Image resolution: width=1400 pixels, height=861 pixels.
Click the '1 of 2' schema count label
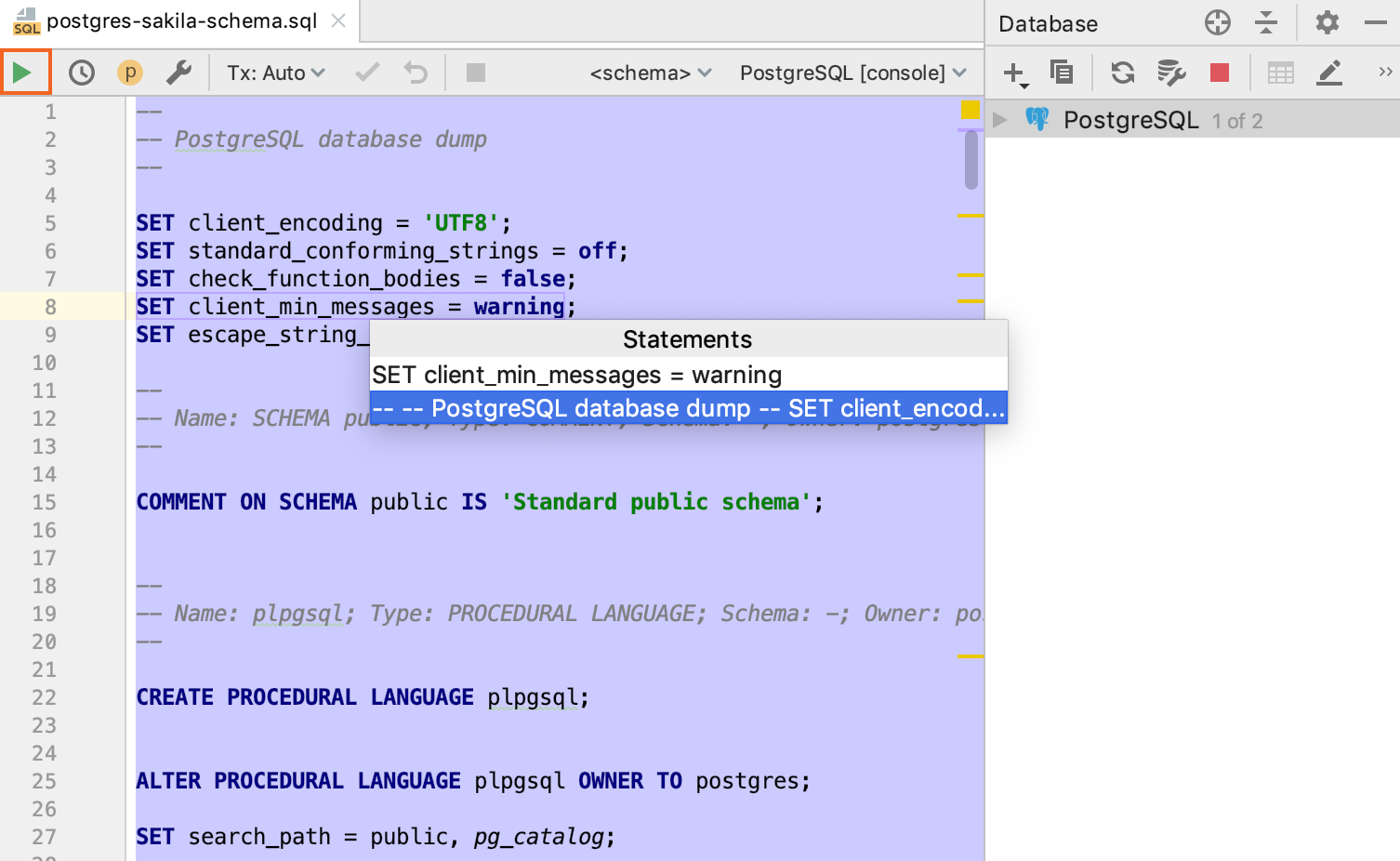click(x=1237, y=121)
